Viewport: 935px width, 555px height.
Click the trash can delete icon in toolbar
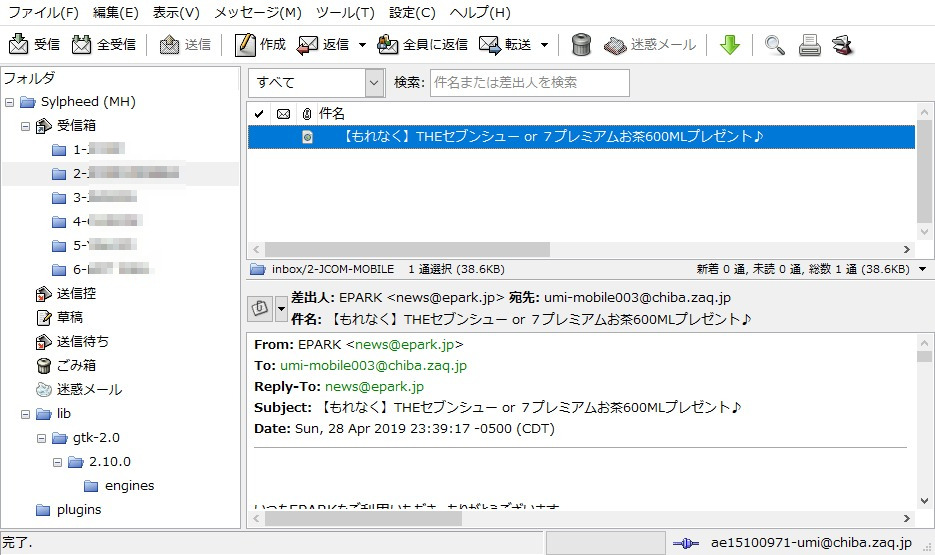(x=581, y=45)
